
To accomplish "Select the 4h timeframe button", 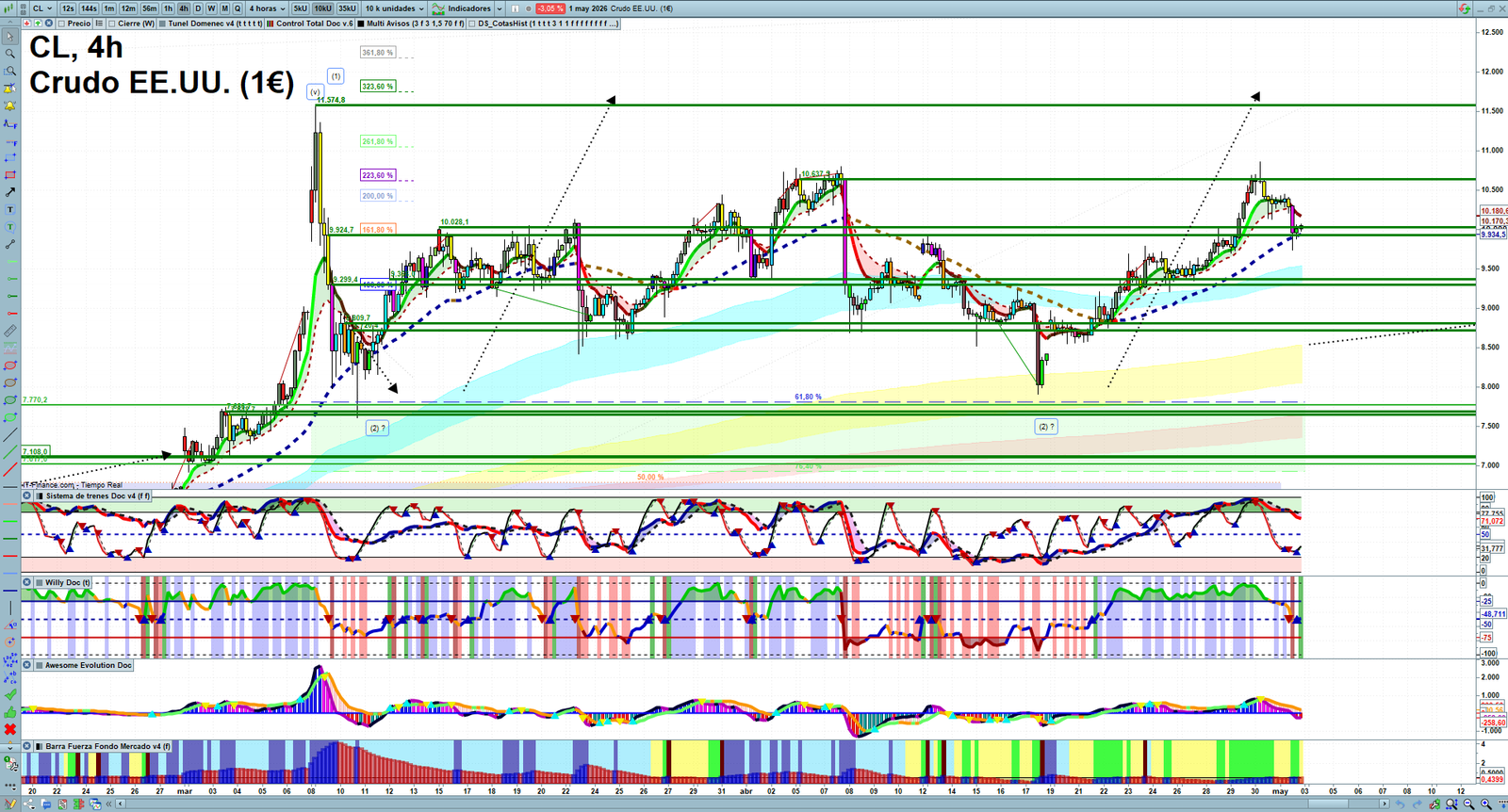I will [184, 8].
